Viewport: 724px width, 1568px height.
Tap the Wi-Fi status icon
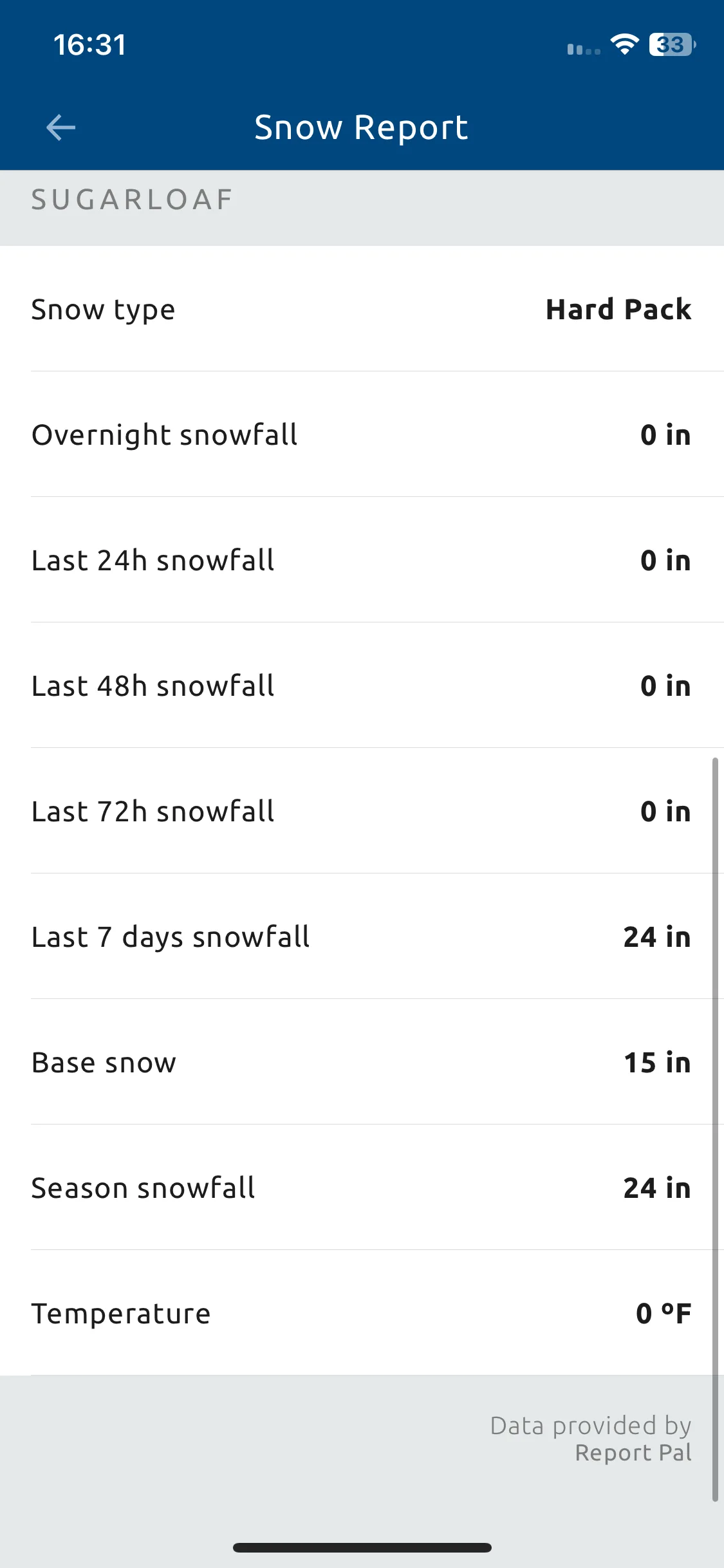(624, 44)
